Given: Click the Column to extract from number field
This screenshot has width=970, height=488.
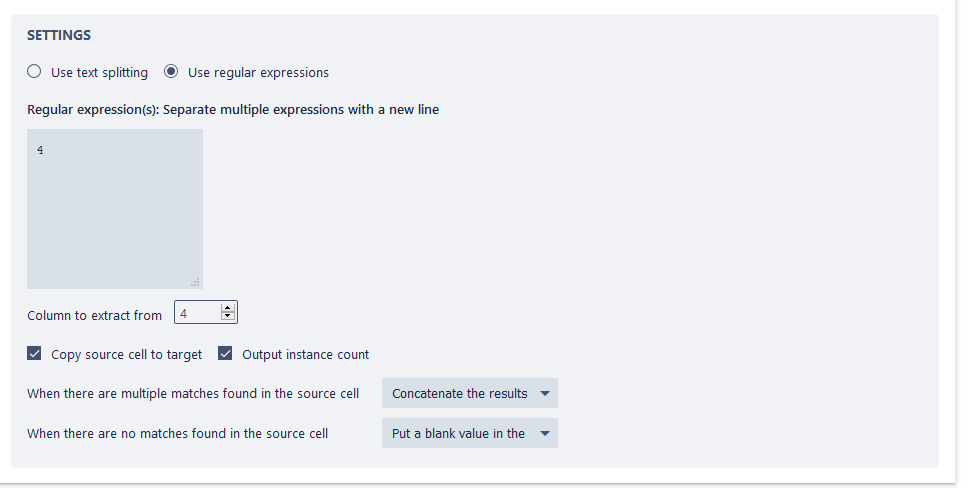Looking at the screenshot, I should 196,314.
